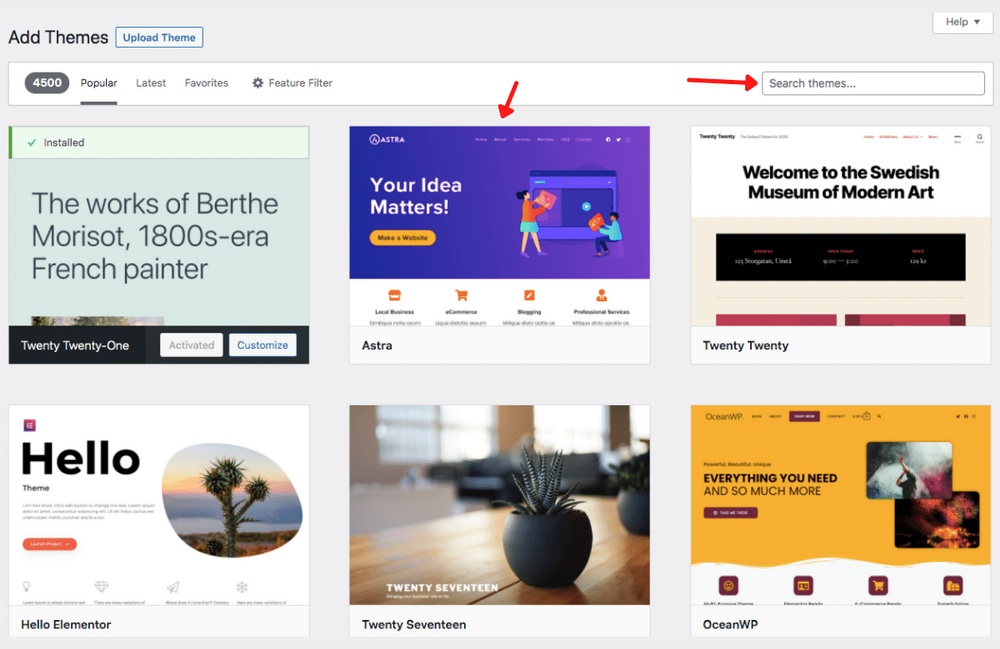1000x649 pixels.
Task: Click the Activated button on Twenty Twenty-One
Action: [191, 345]
